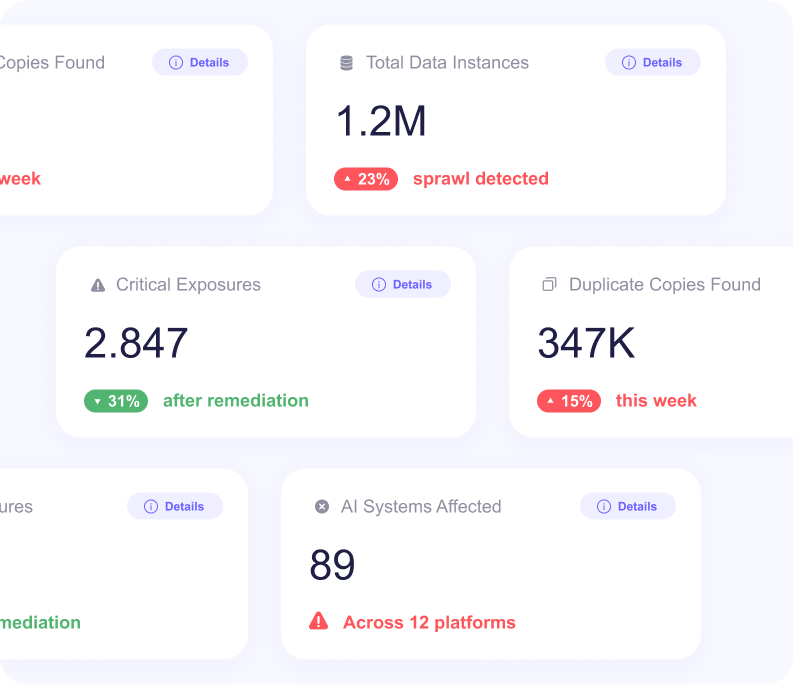Click the "Across 12 platforms" warning text
This screenshot has height=685, width=793.
429,622
